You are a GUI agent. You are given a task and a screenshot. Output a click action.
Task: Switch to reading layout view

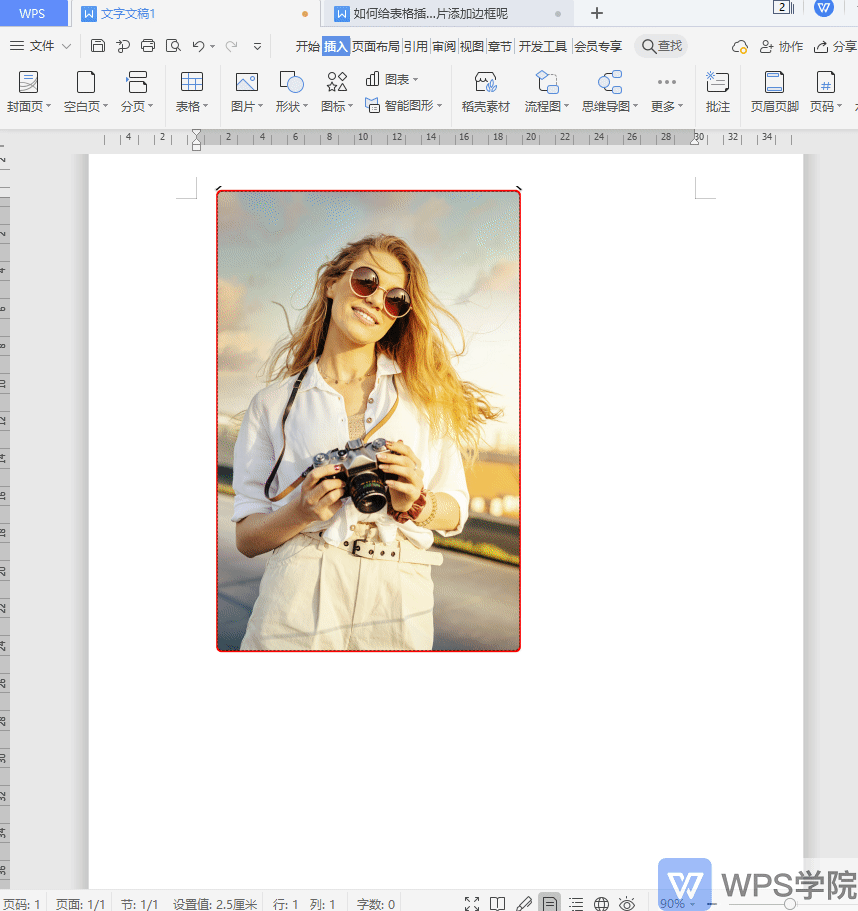tap(497, 904)
